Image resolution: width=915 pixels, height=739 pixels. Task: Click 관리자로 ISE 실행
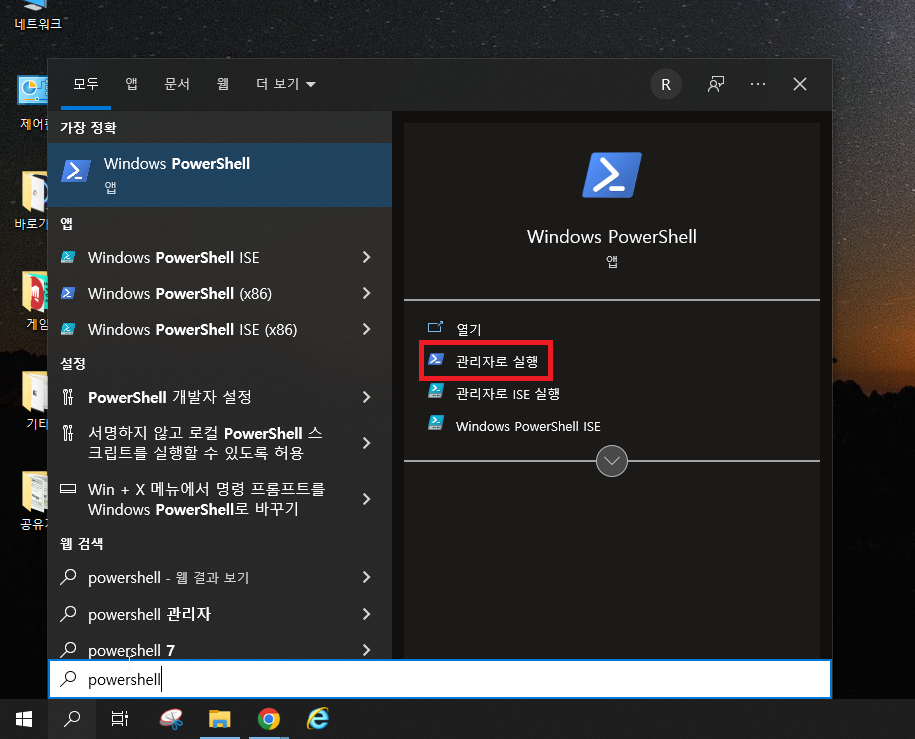pyautogui.click(x=507, y=394)
